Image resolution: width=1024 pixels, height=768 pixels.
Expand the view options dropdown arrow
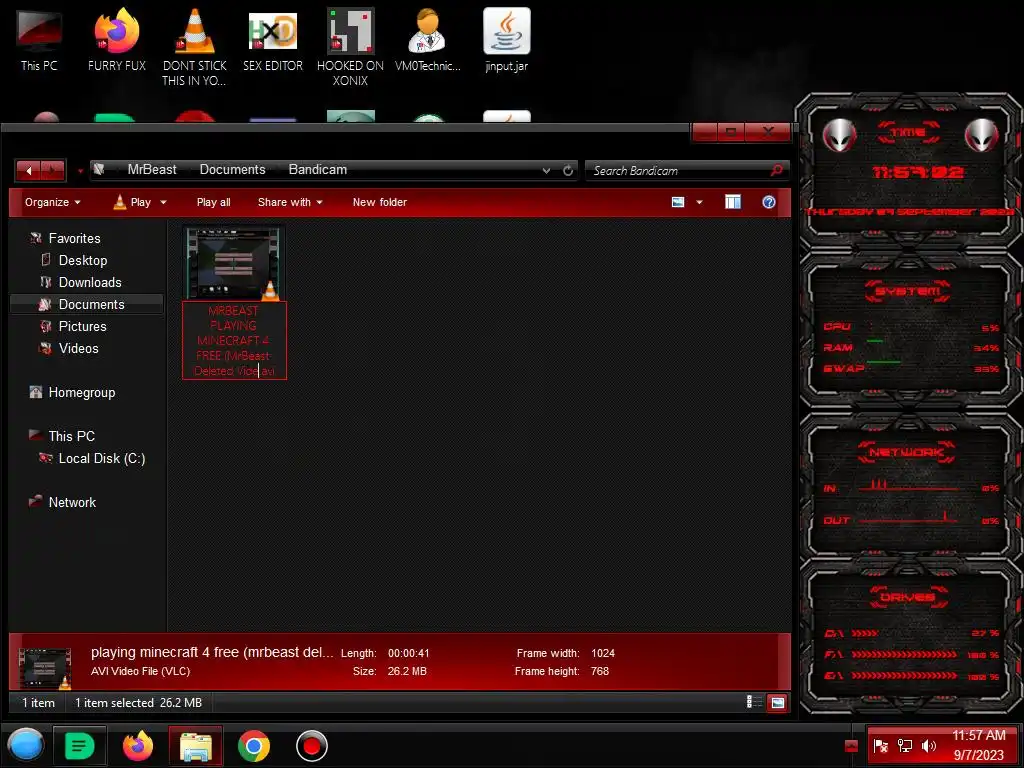(699, 202)
